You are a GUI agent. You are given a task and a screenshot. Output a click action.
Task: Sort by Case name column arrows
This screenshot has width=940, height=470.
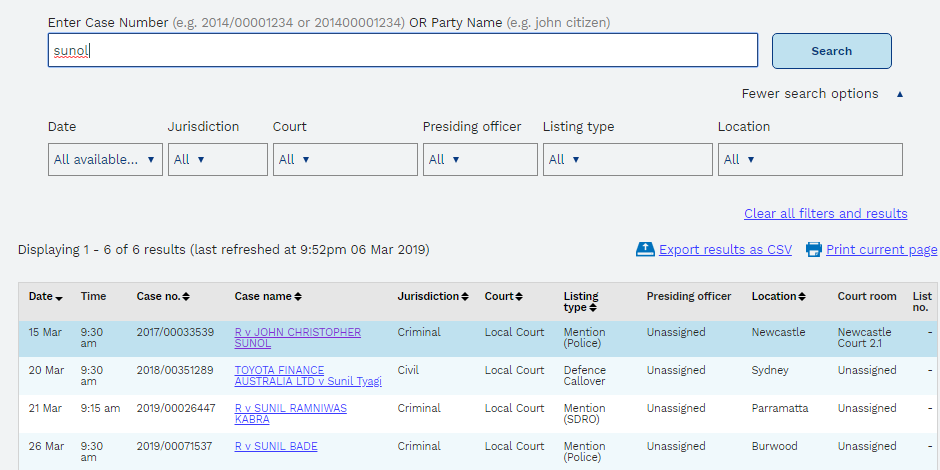click(x=298, y=296)
